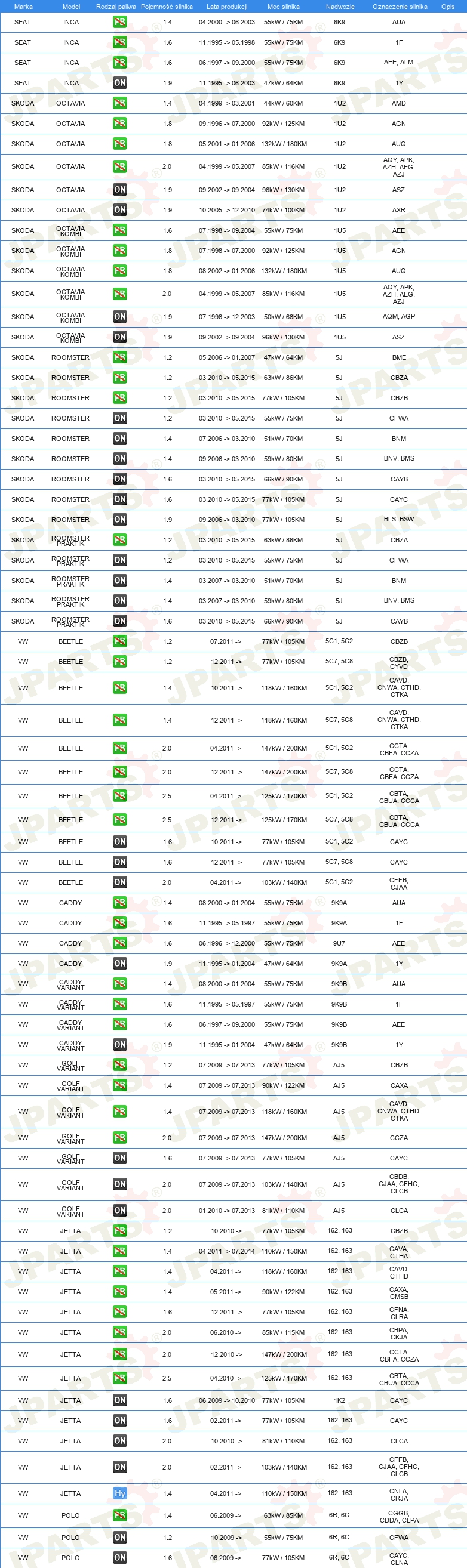Select diesel icon in ROOMSTER BLS, BSW row
The image size is (467, 1568).
tap(120, 520)
